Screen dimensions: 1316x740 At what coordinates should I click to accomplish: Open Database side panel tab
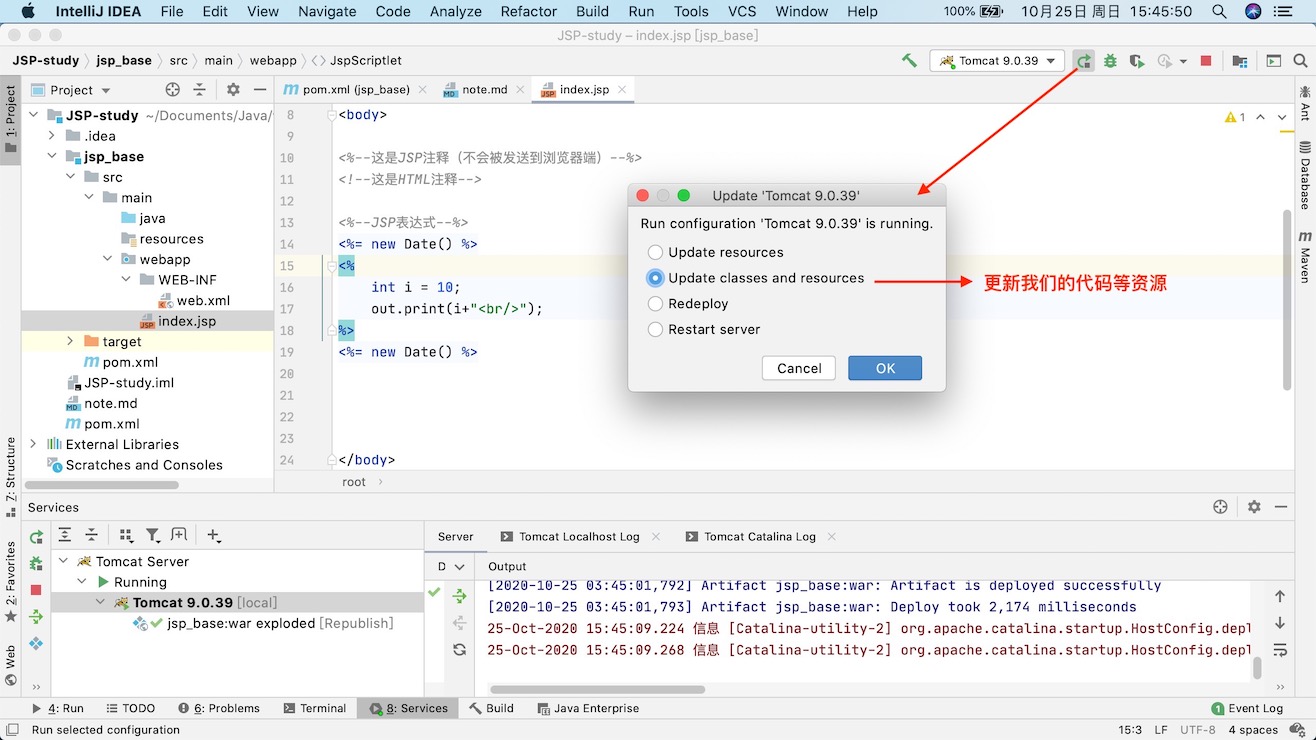(1305, 174)
